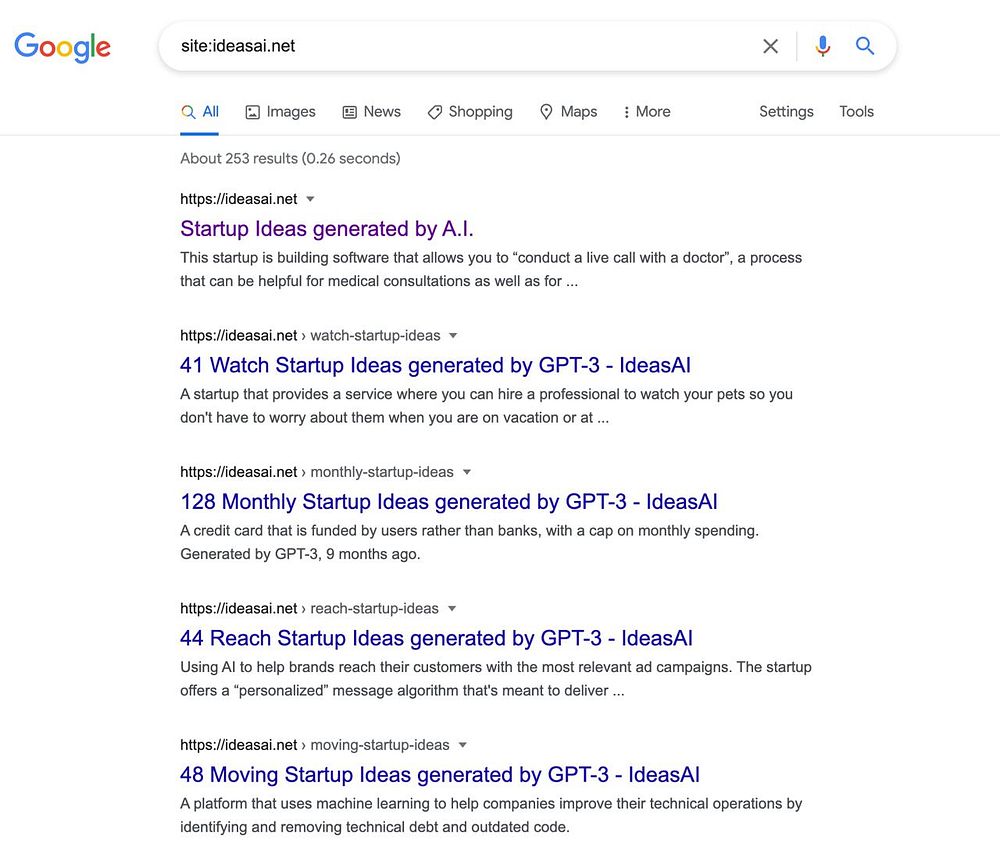This screenshot has width=1000, height=859.
Task: Open 'Startup Ideas generated by A.I.' result
Action: click(x=327, y=228)
